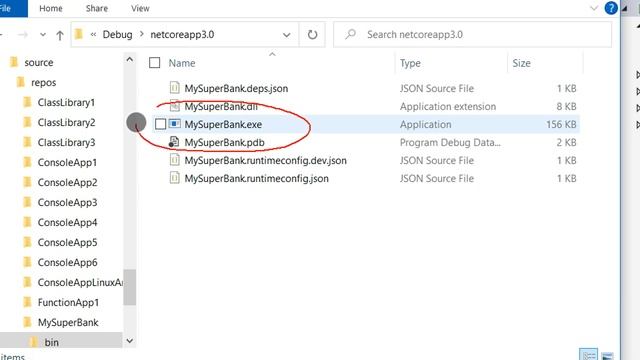The height and width of the screenshot is (360, 640).
Task: Click the repos folder icon
Action: pos(20,82)
